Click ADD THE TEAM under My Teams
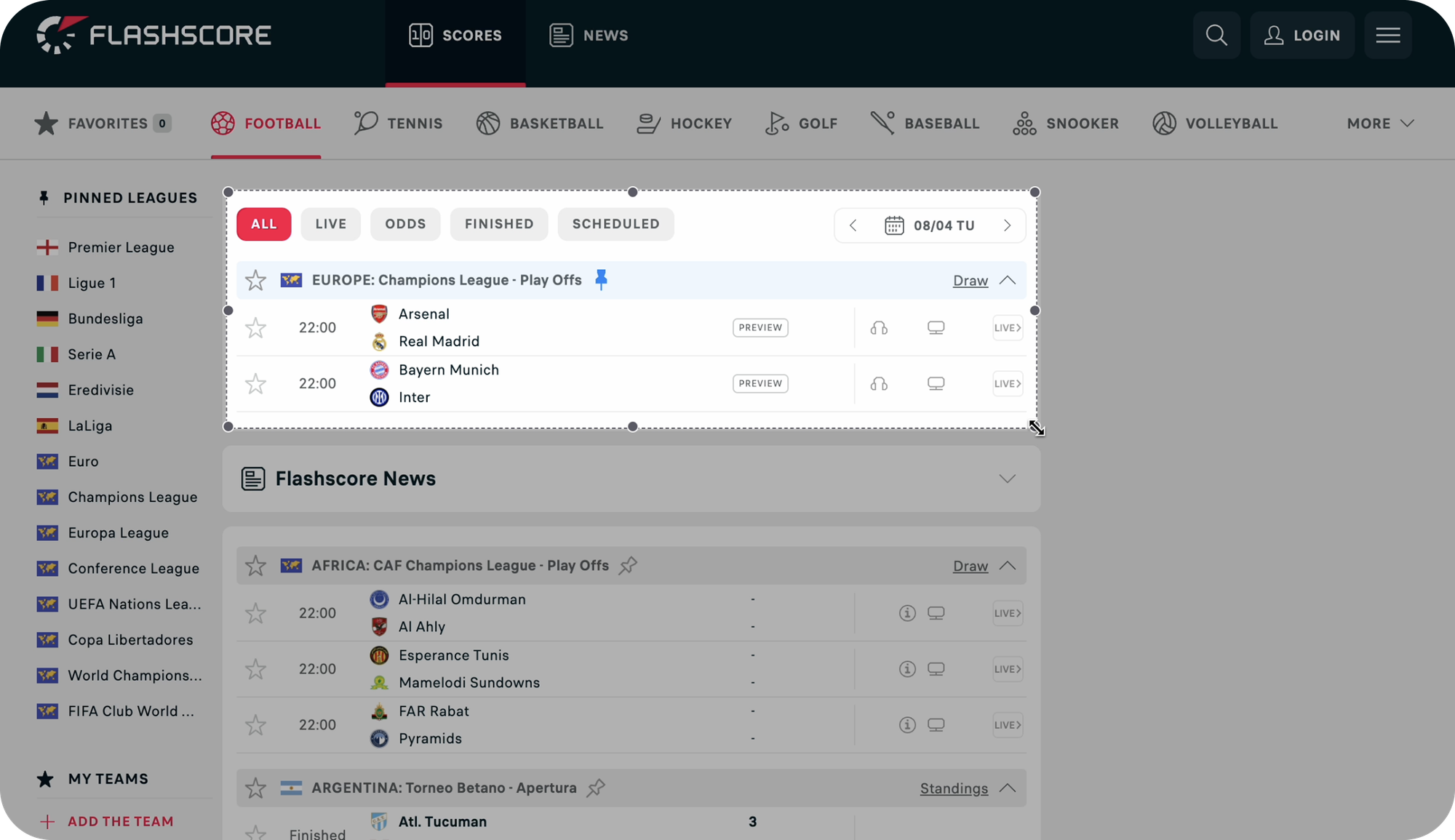Viewport: 1455px width, 840px height. point(120,821)
